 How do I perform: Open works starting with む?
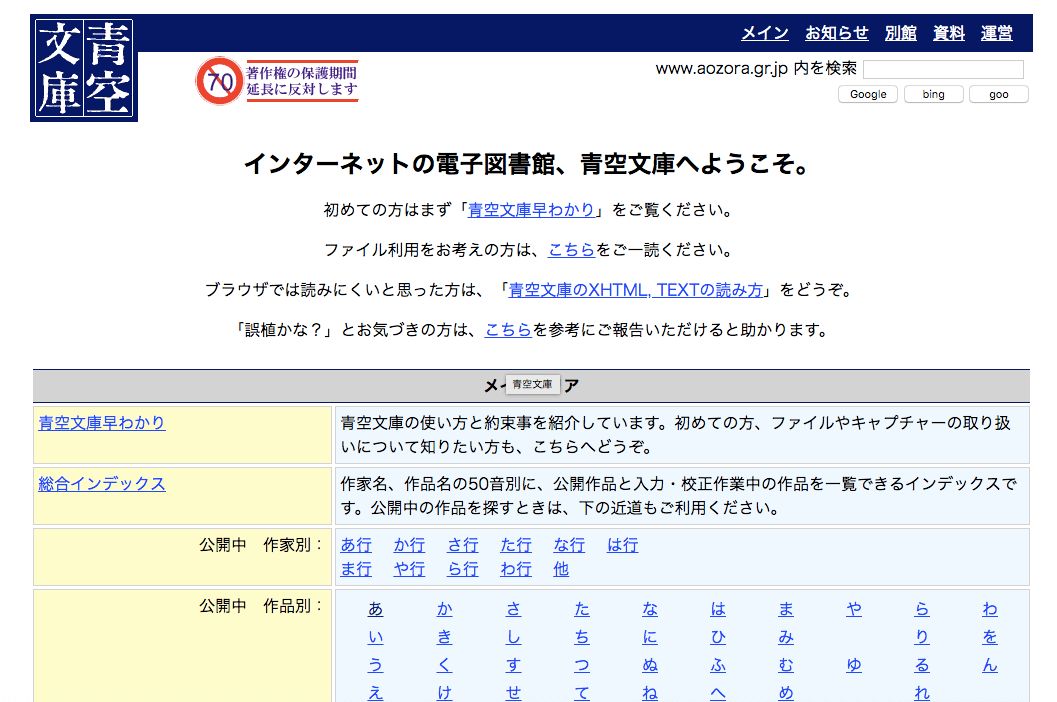coord(786,666)
